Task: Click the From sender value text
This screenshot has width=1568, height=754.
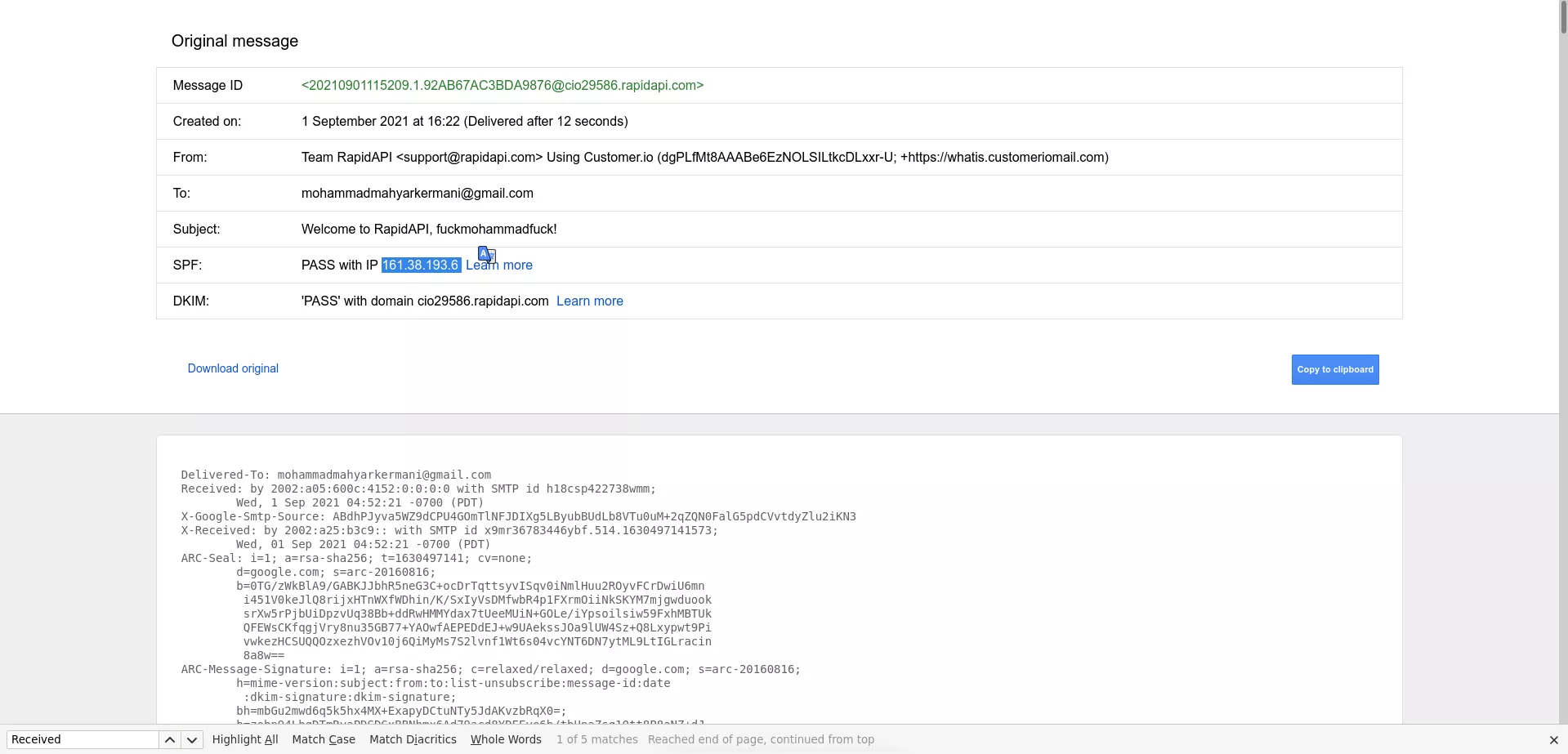Action: 705,158
